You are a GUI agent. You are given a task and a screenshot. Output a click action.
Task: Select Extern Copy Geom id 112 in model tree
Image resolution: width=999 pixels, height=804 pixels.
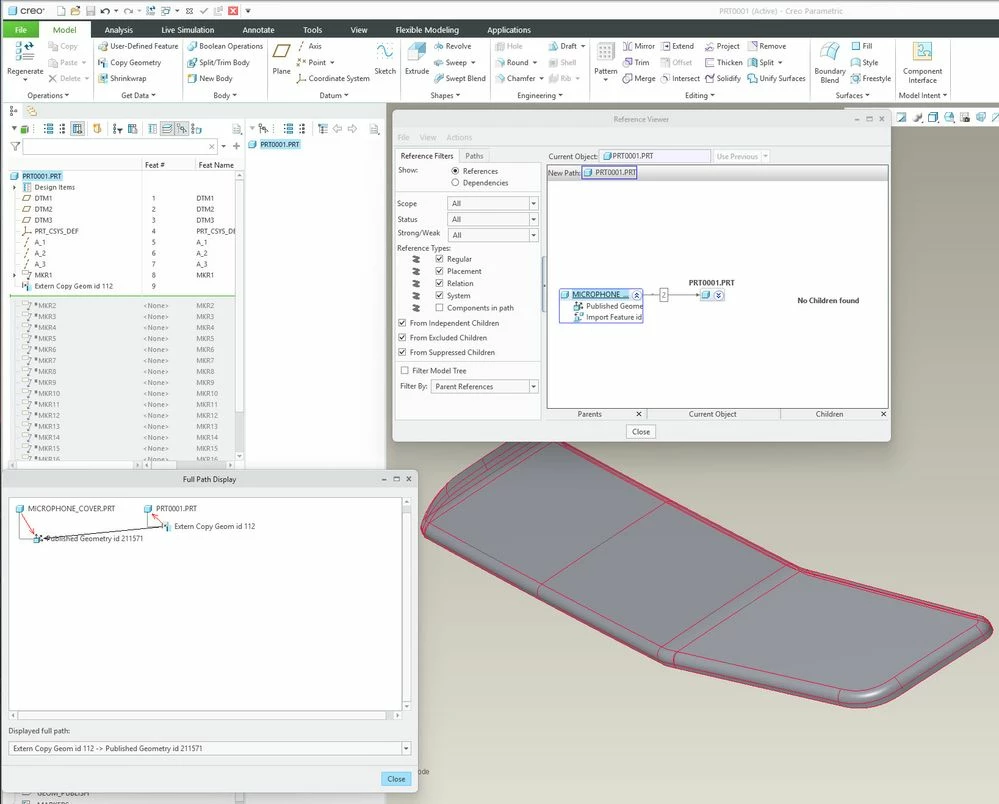click(73, 286)
